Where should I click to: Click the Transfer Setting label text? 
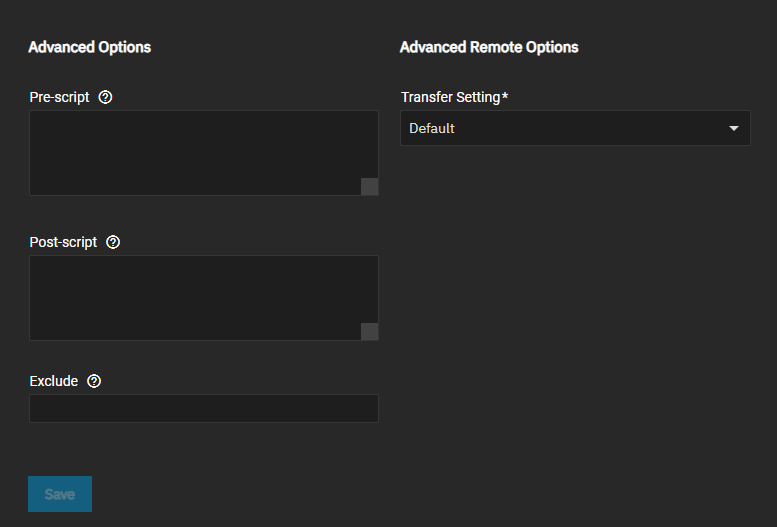click(450, 97)
